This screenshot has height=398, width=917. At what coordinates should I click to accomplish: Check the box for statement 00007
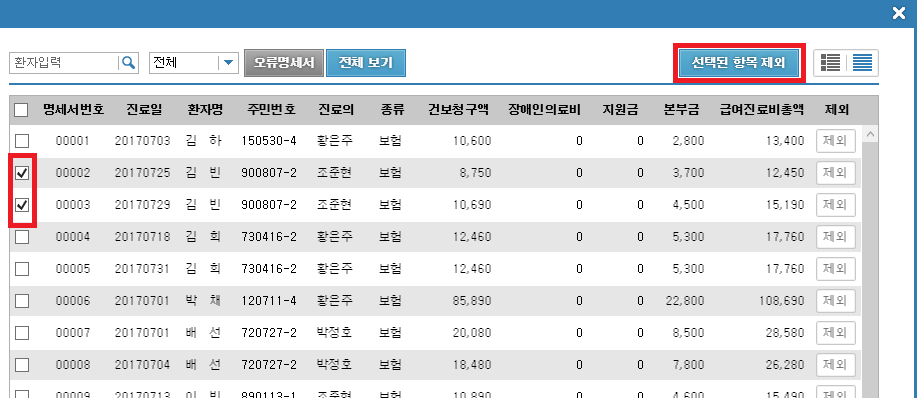click(x=22, y=333)
